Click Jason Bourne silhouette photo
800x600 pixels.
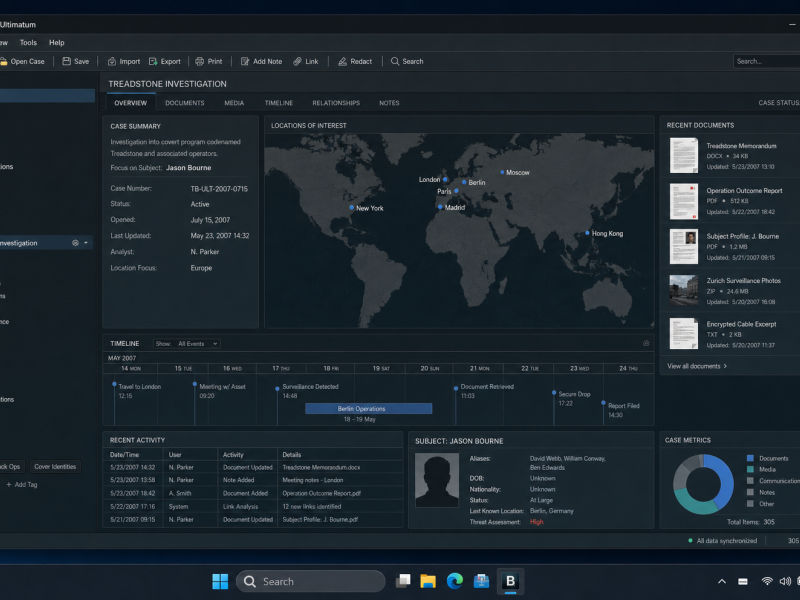[437, 480]
